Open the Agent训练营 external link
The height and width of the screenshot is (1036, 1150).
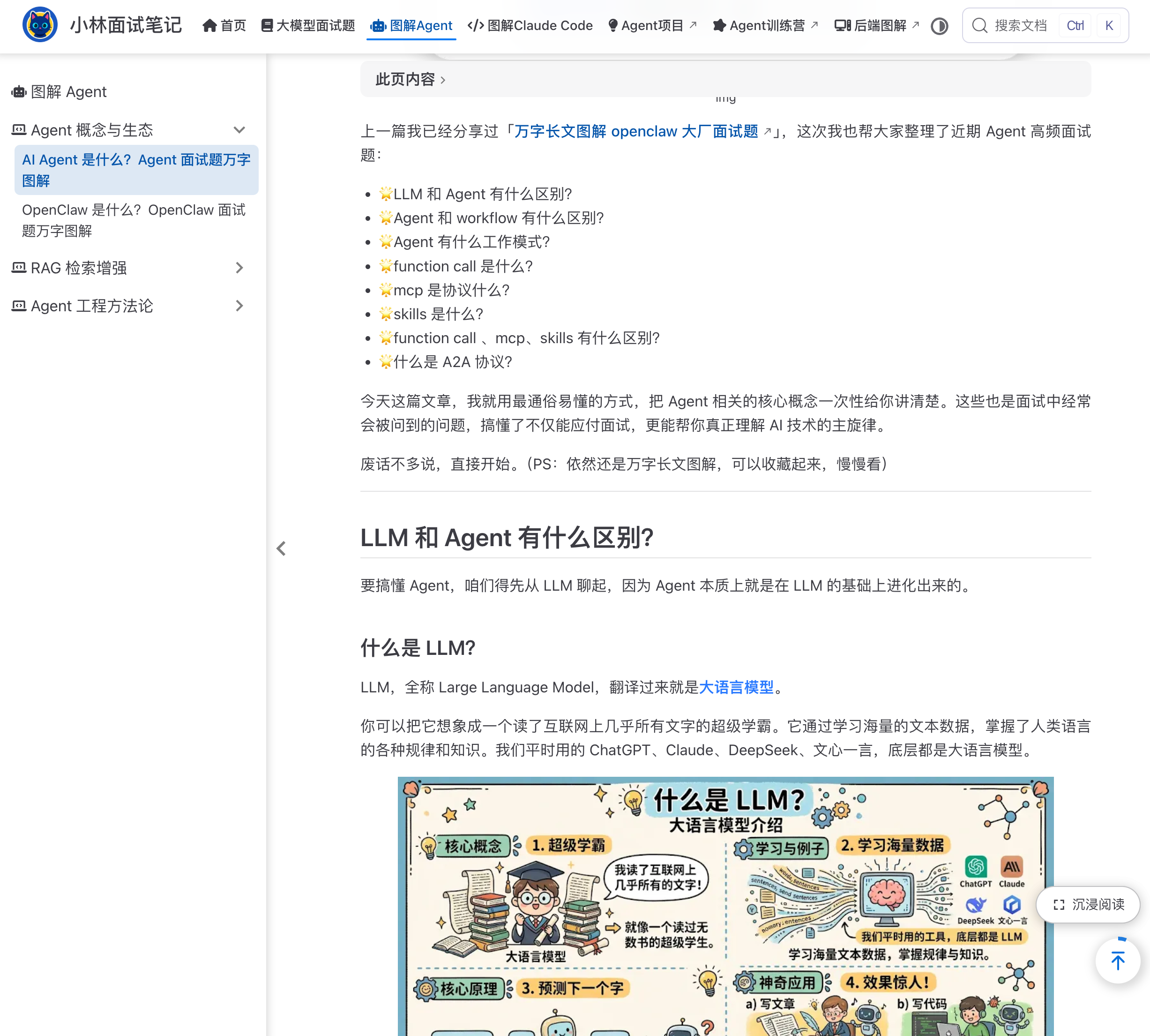[765, 26]
